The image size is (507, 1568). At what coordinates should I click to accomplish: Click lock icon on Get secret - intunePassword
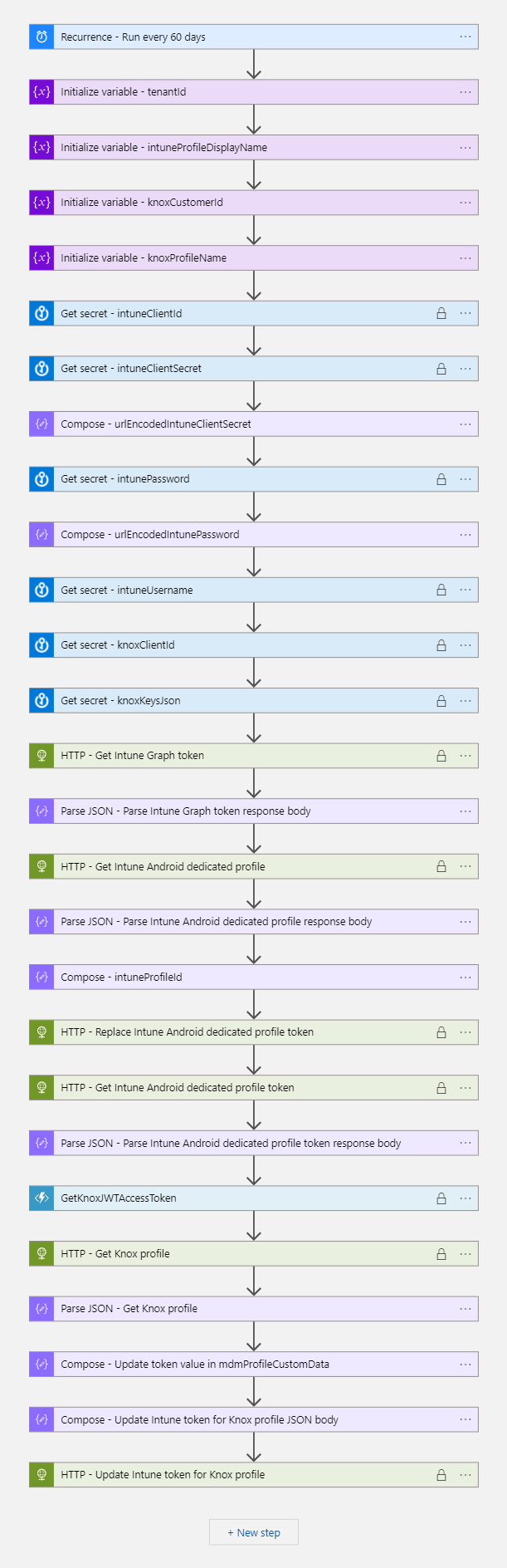pyautogui.click(x=441, y=479)
